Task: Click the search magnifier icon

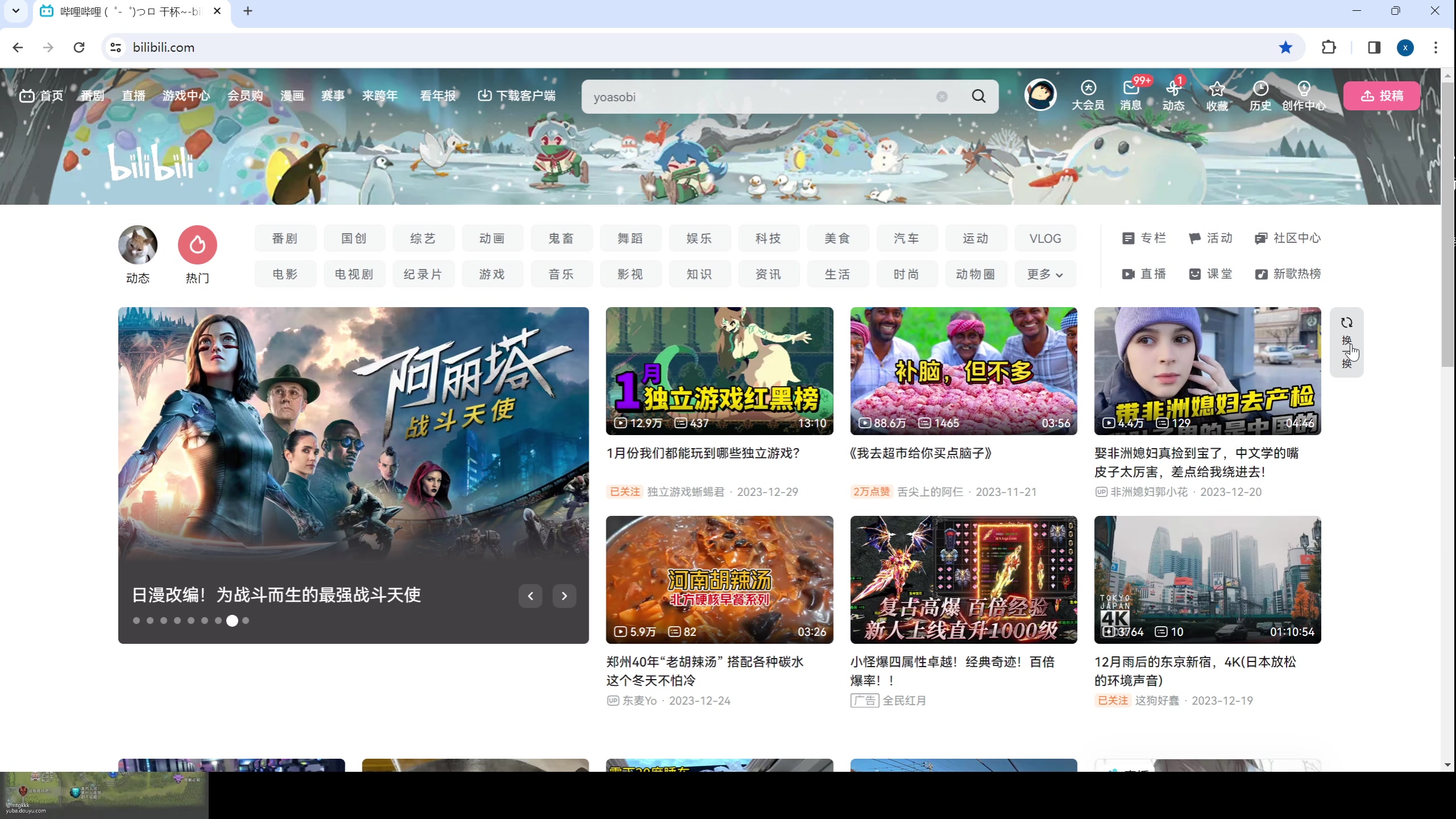Action: pos(978,96)
